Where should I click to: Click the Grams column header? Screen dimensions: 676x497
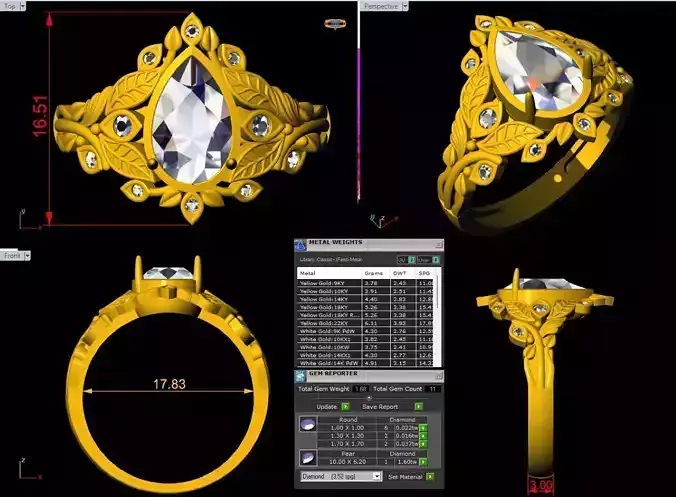pos(376,273)
